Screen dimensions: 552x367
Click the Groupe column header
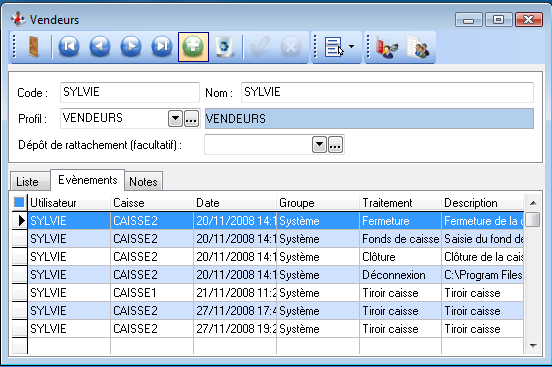(x=318, y=203)
